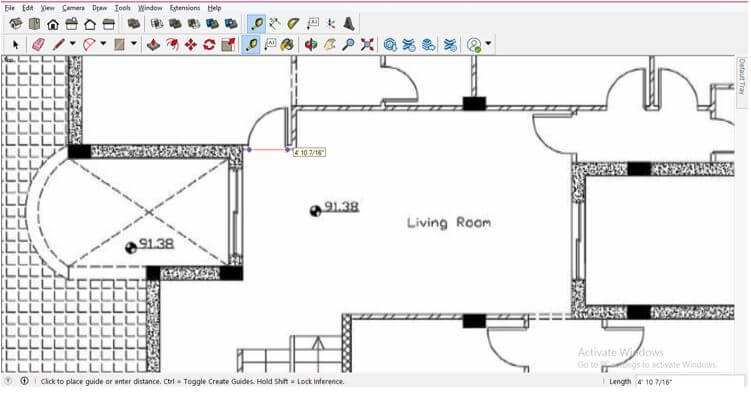Open the 3D Warehouse icon
This screenshot has width=751, height=395.
[x=390, y=45]
